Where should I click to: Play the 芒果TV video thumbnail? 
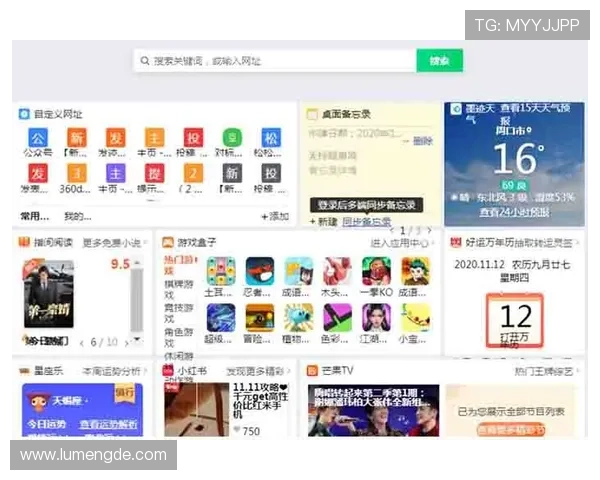[373, 410]
